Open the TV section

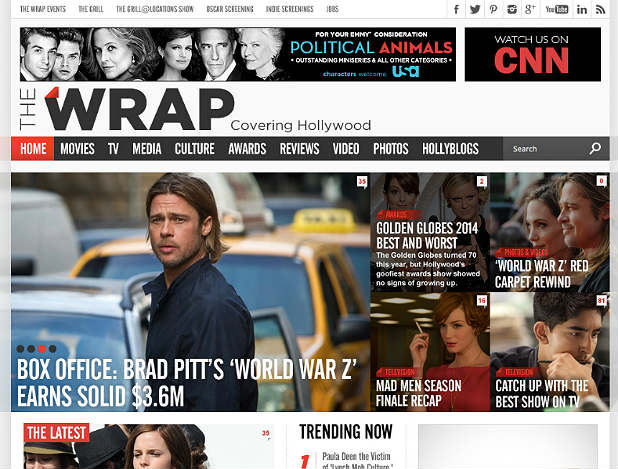click(113, 149)
